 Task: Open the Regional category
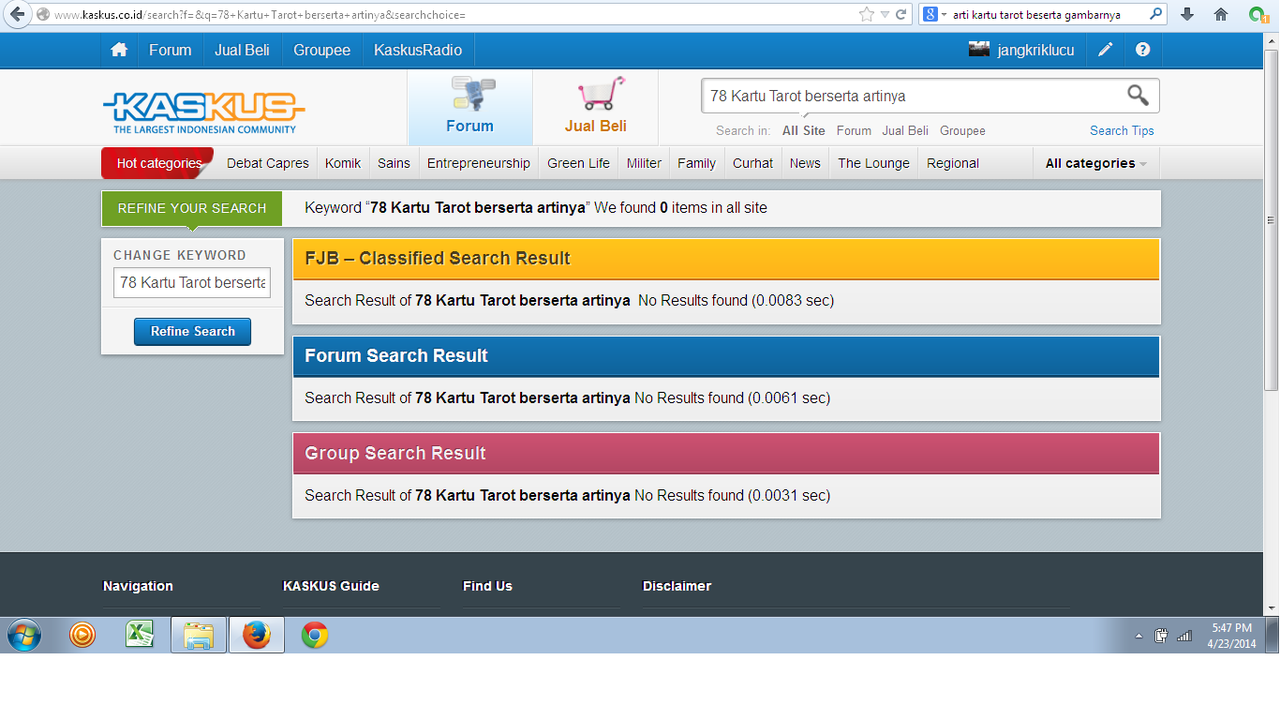[953, 163]
